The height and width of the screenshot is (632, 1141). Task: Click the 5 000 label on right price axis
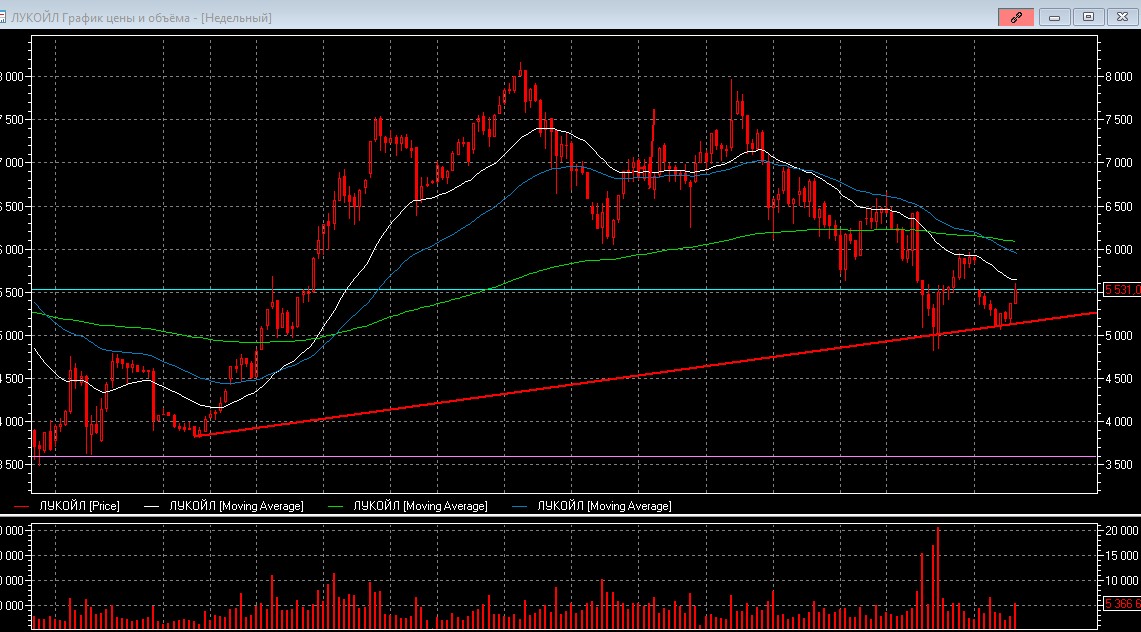click(x=1118, y=335)
